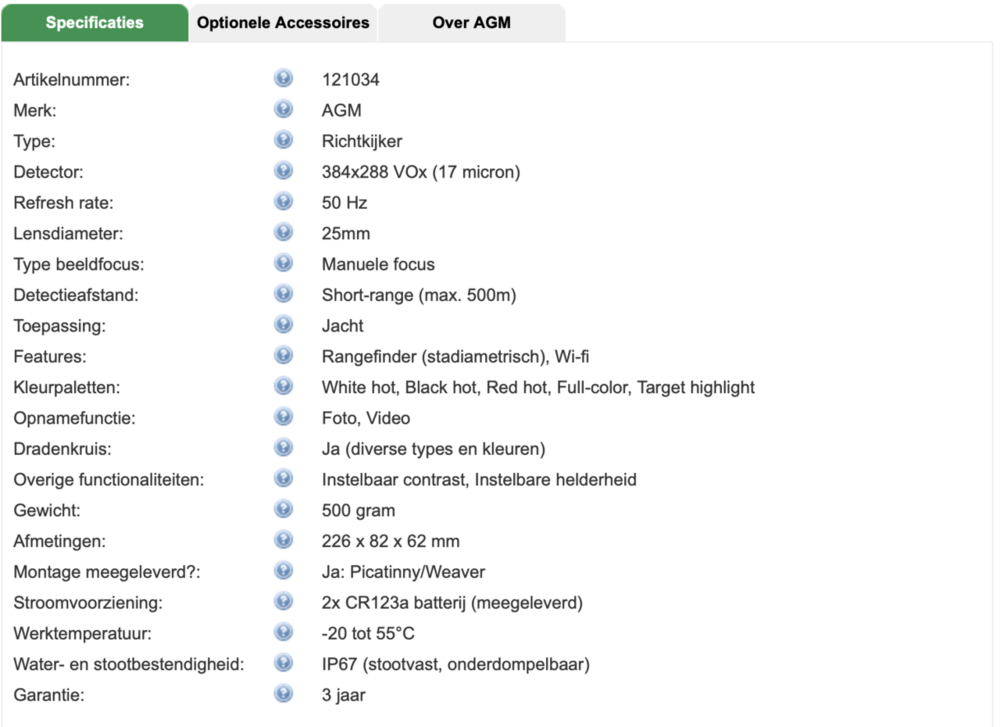Click the info icon for Opnamefunctie
The width and height of the screenshot is (1000, 727).
click(x=283, y=417)
